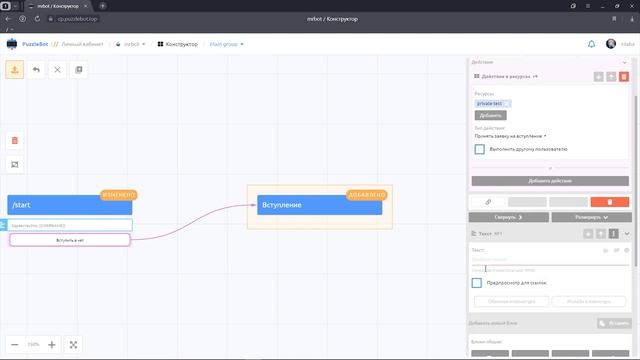640x360 pixels.
Task: Move the Text №1 block up
Action: pyautogui.click(x=601, y=234)
